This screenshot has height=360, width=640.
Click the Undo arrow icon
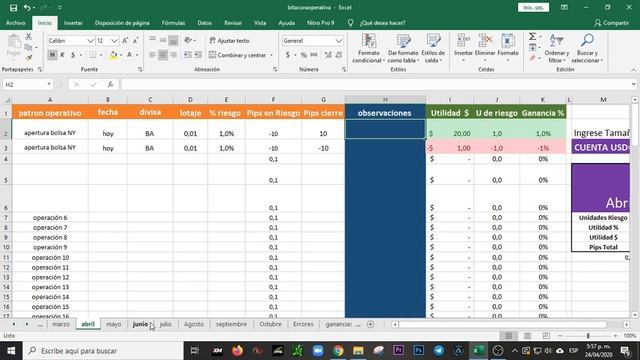tap(27, 8)
